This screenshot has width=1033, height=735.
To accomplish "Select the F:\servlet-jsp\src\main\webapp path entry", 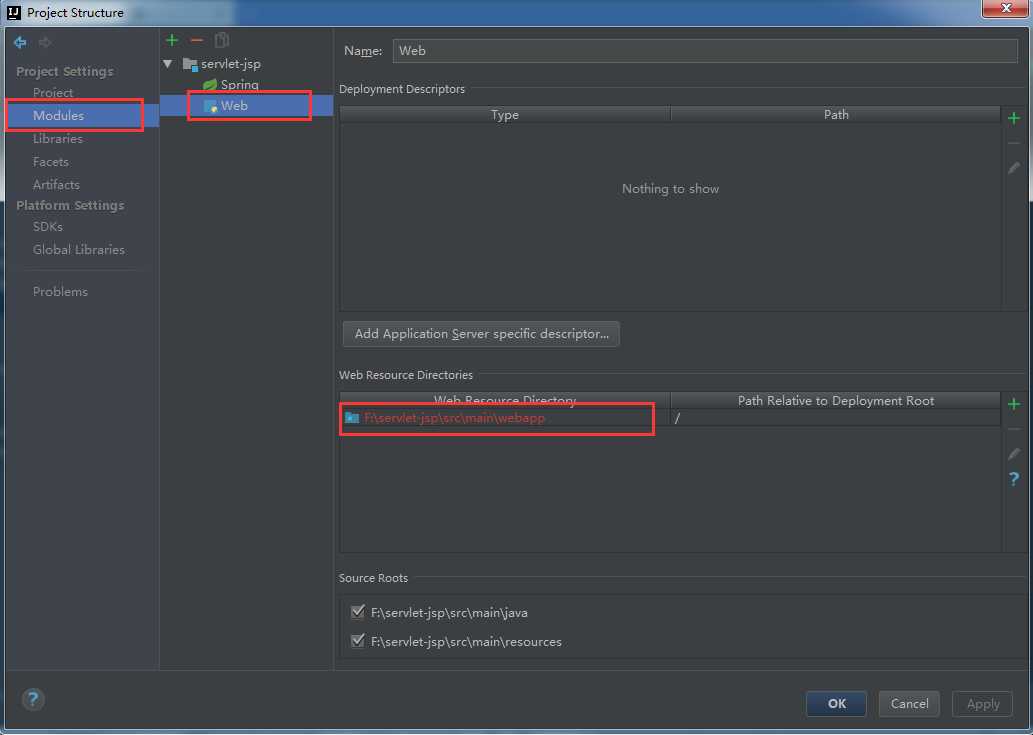I will click(x=455, y=418).
